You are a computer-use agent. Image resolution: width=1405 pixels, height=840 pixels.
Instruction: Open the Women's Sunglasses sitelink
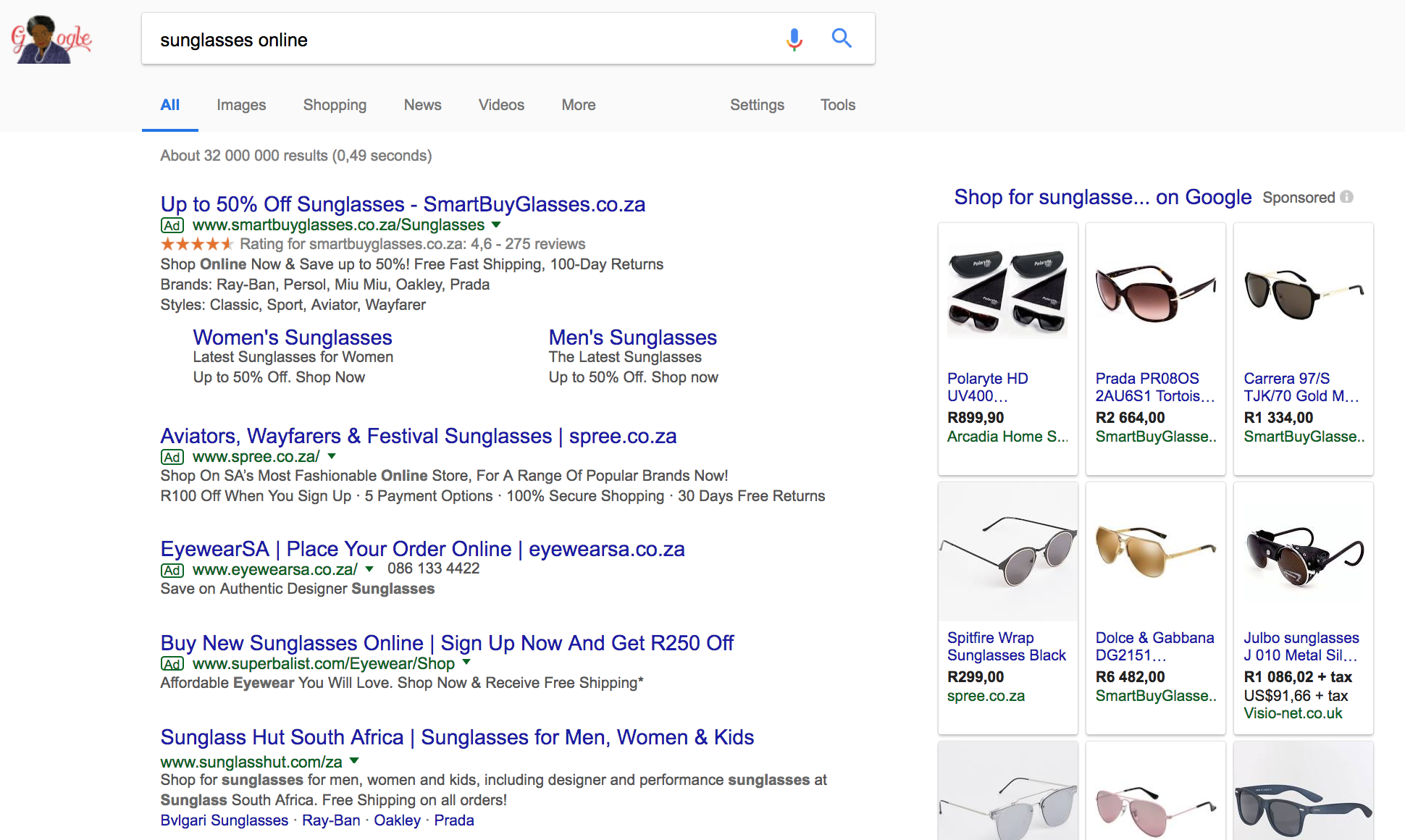(x=293, y=337)
